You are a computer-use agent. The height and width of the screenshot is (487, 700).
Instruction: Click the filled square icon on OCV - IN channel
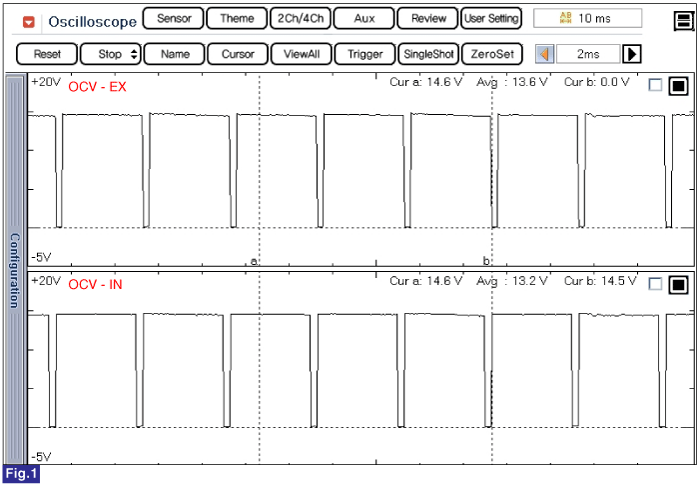679,285
